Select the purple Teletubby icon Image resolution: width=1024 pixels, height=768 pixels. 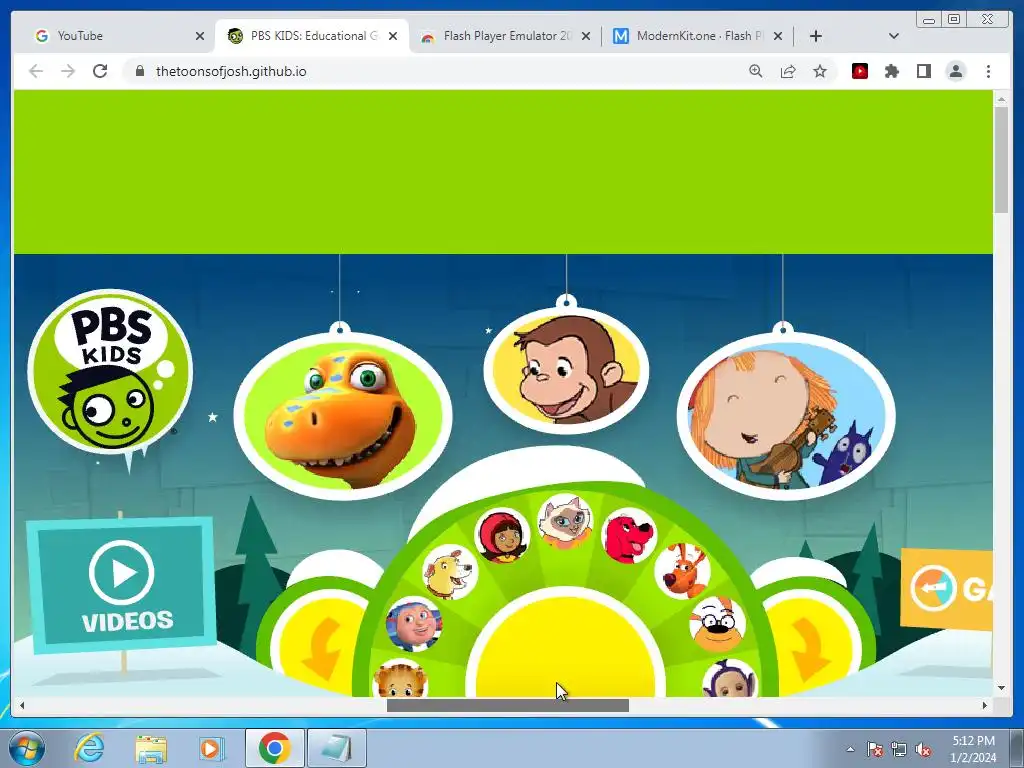coord(729,679)
